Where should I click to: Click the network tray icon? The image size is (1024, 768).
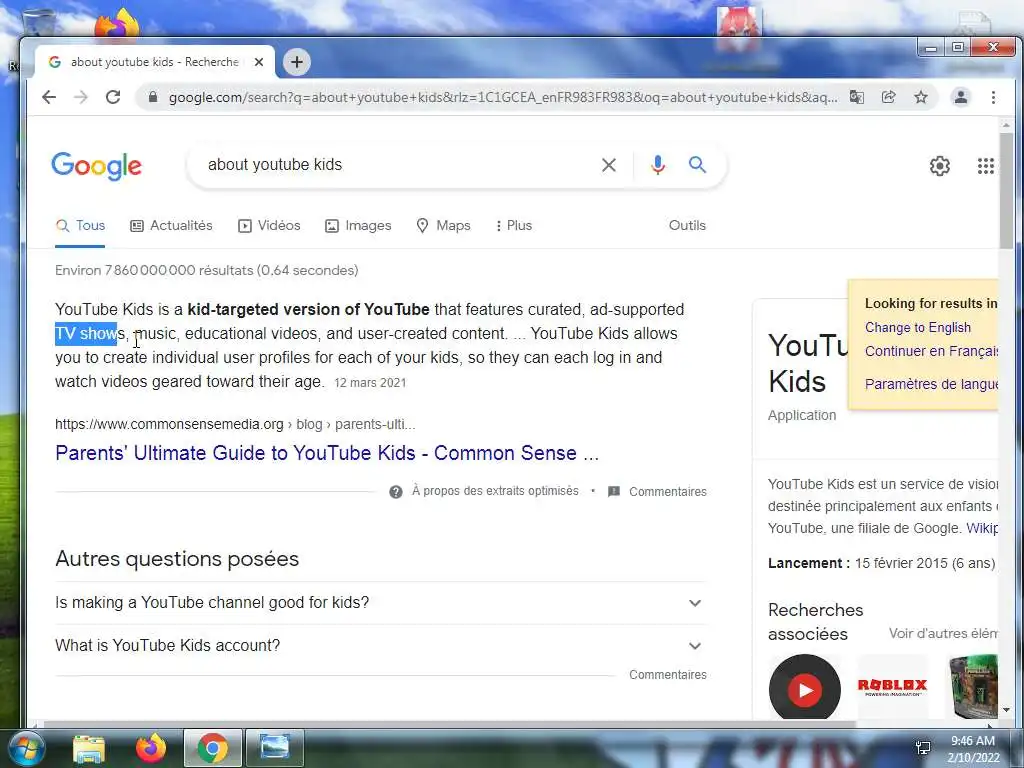click(x=923, y=748)
